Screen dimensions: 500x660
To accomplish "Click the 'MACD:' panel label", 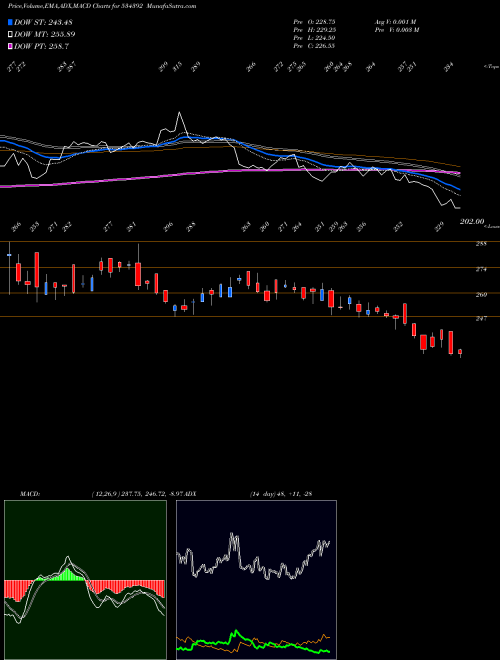I will [30, 494].
